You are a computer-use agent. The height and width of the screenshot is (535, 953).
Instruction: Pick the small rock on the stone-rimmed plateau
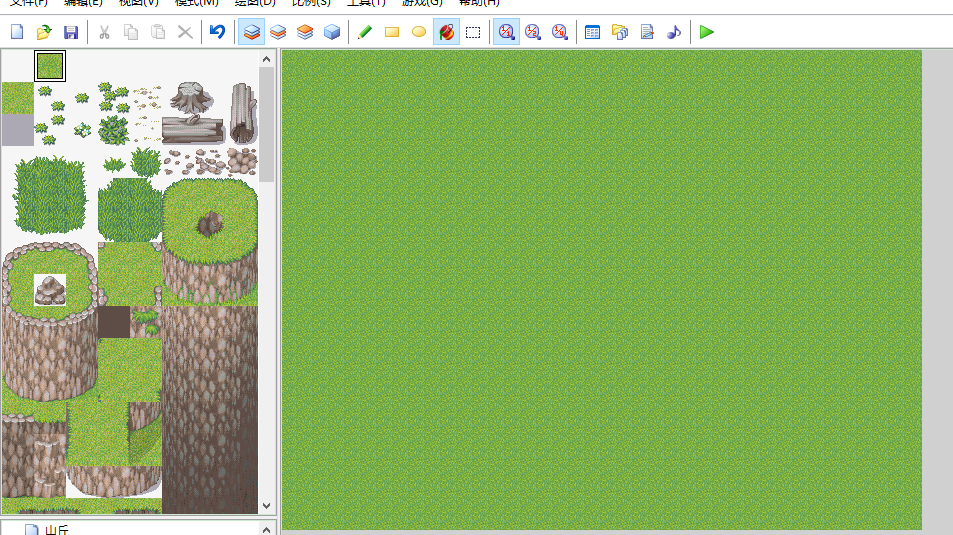(50, 290)
